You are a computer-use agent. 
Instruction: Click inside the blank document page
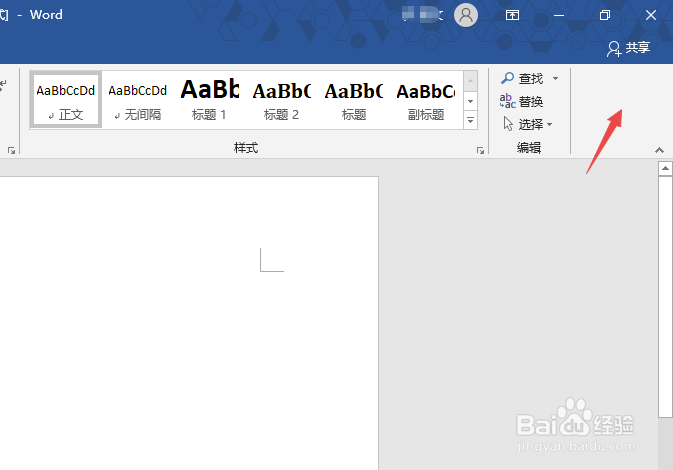tap(189, 322)
